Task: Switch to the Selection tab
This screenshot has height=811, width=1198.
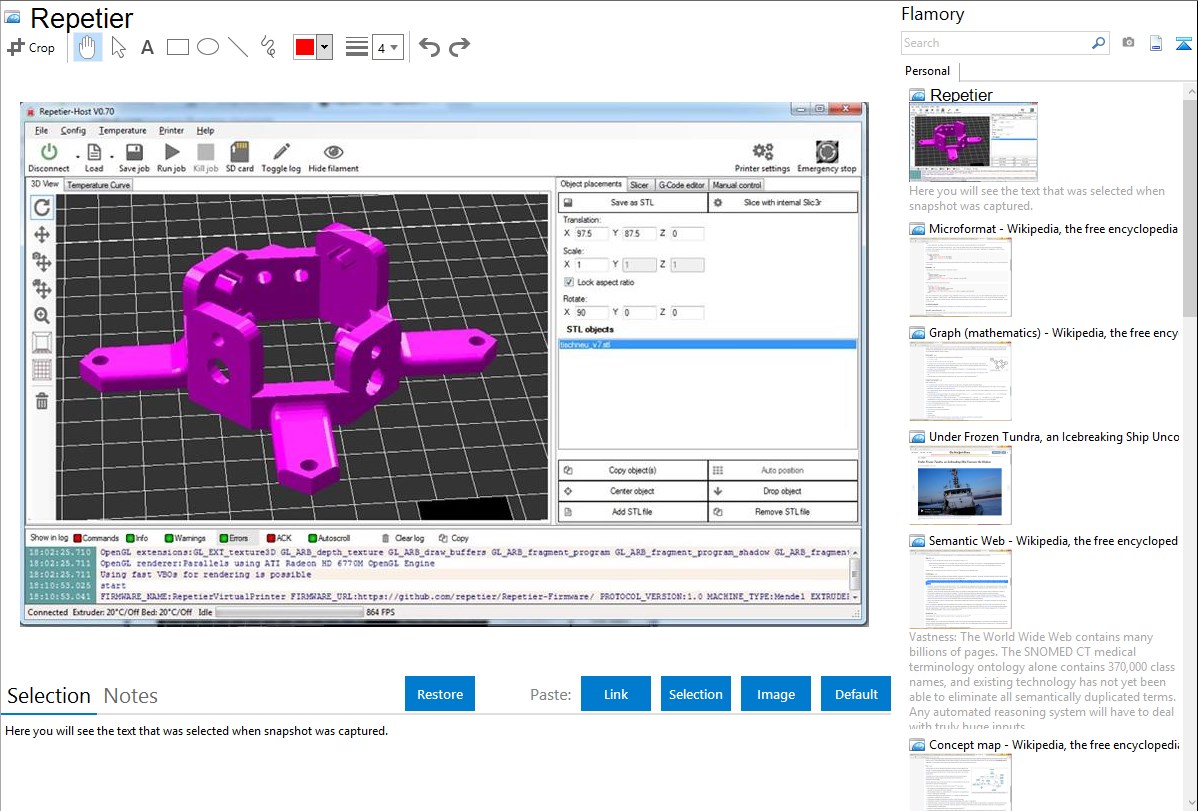Action: [x=49, y=696]
